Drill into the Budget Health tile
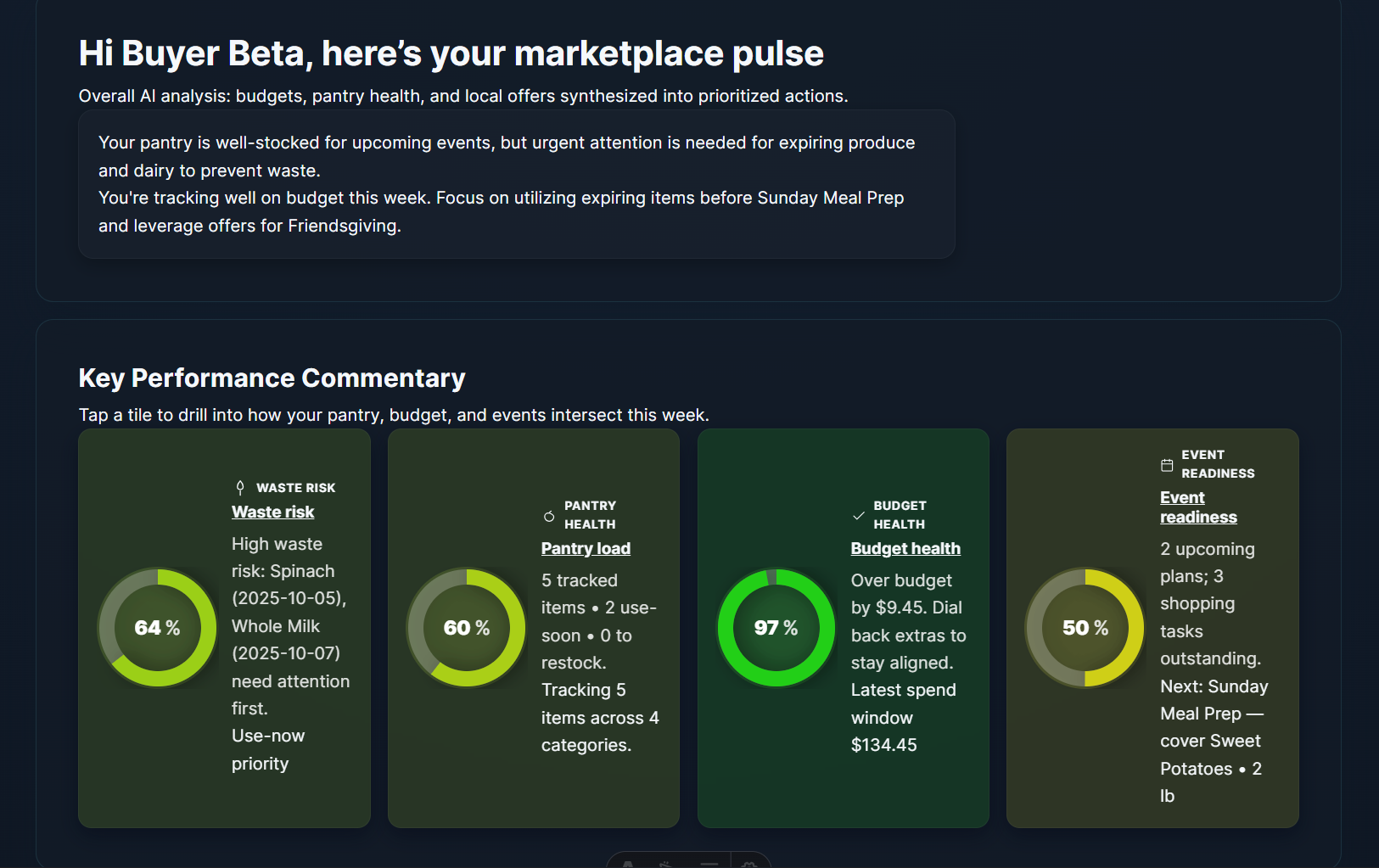 (843, 628)
